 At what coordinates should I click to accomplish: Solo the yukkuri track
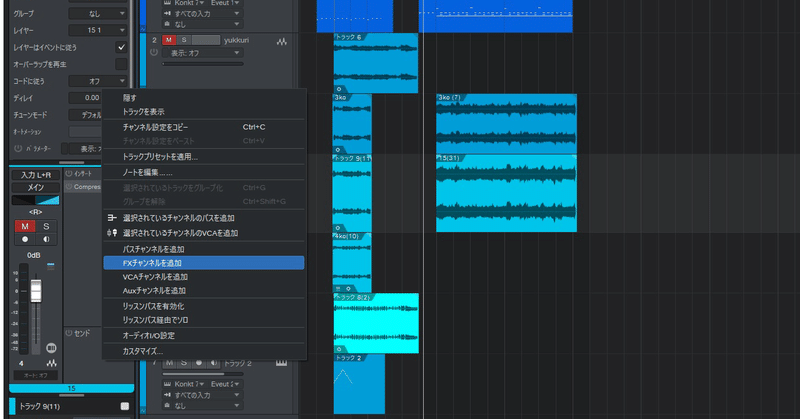point(184,40)
